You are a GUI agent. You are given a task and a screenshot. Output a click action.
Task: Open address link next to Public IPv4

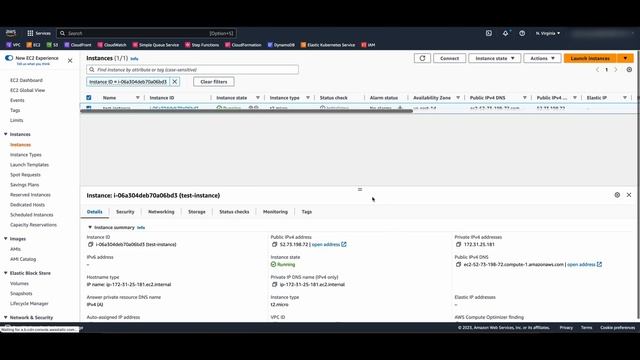pos(329,244)
